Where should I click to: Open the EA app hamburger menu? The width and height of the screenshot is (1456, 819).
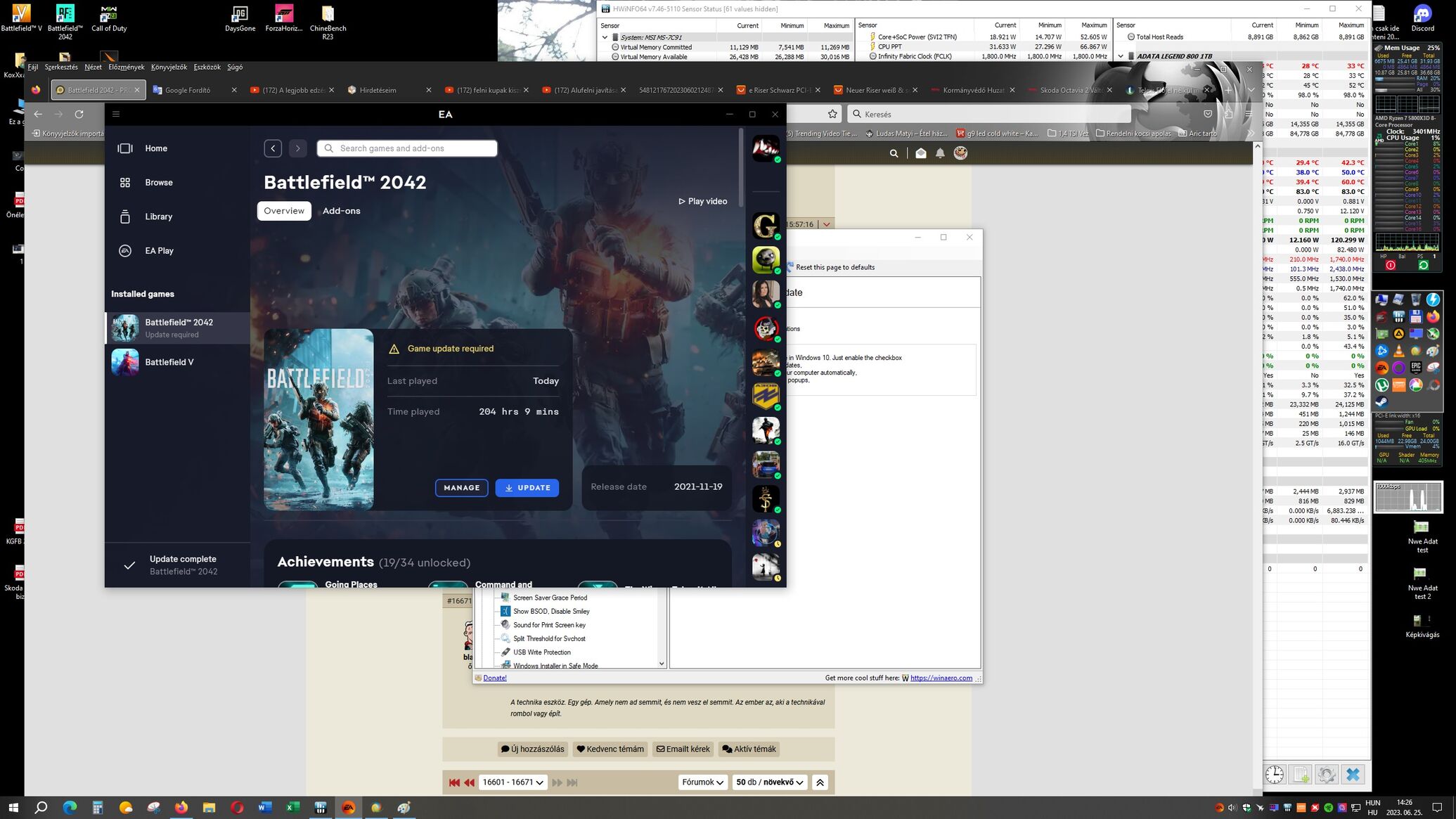coord(116,114)
